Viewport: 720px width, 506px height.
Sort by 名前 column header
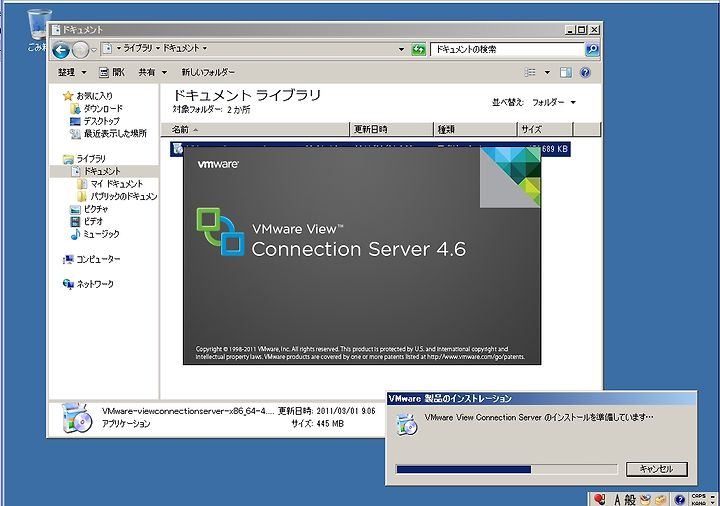(x=255, y=129)
